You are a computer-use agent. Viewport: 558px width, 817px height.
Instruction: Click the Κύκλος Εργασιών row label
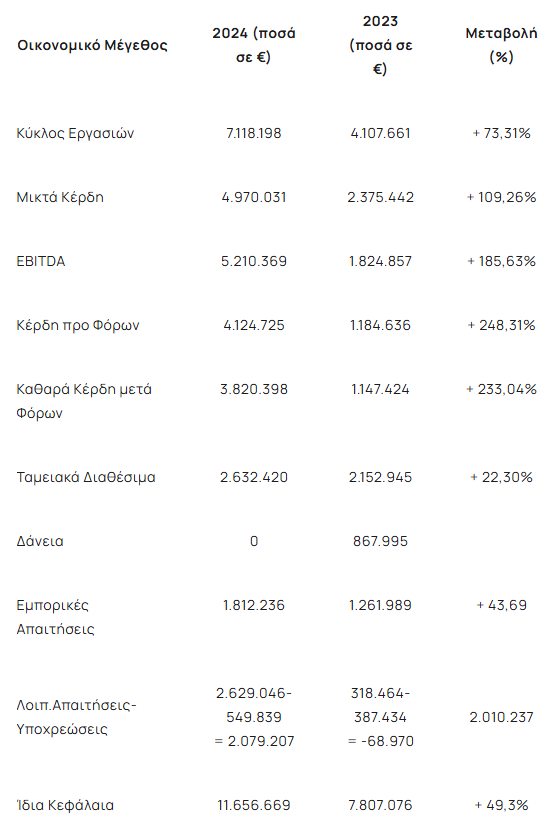pyautogui.click(x=75, y=133)
